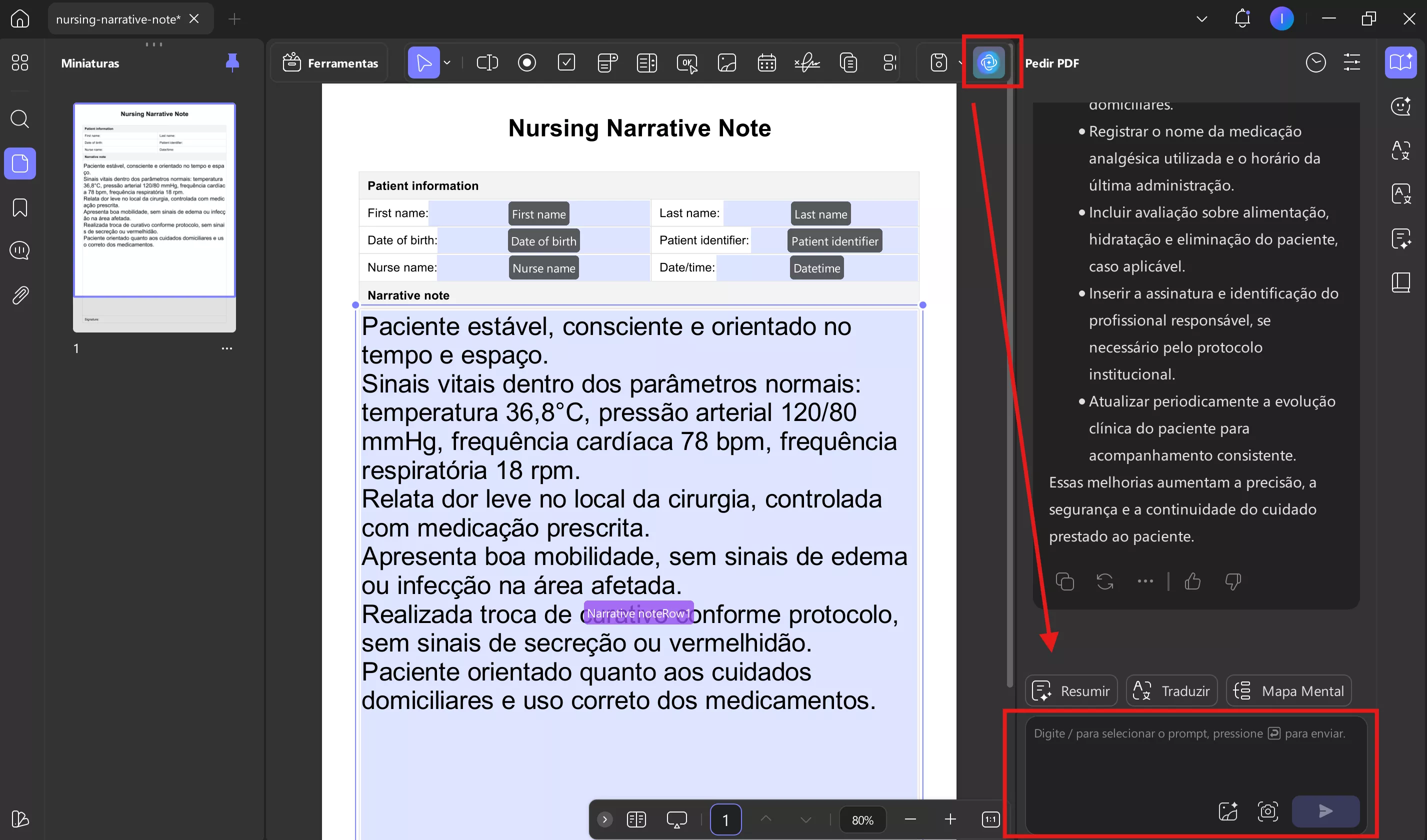The image size is (1427, 840).
Task: Click the page number box
Action: tap(725, 819)
